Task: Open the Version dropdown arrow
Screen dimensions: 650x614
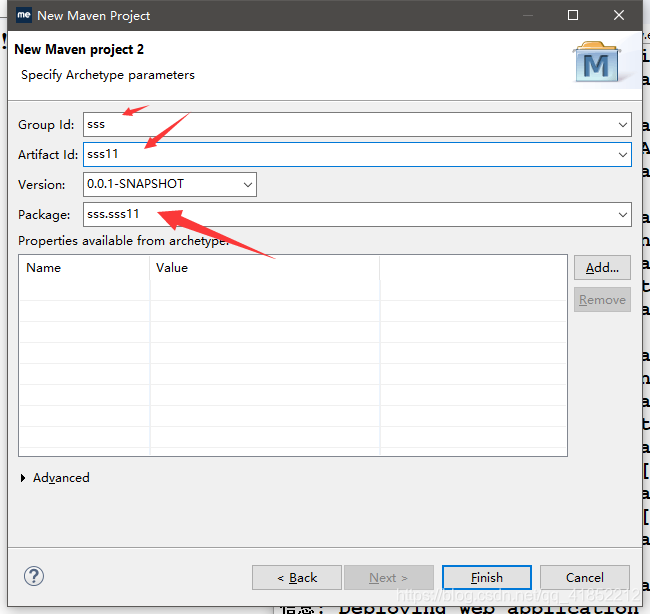Action: click(247, 184)
